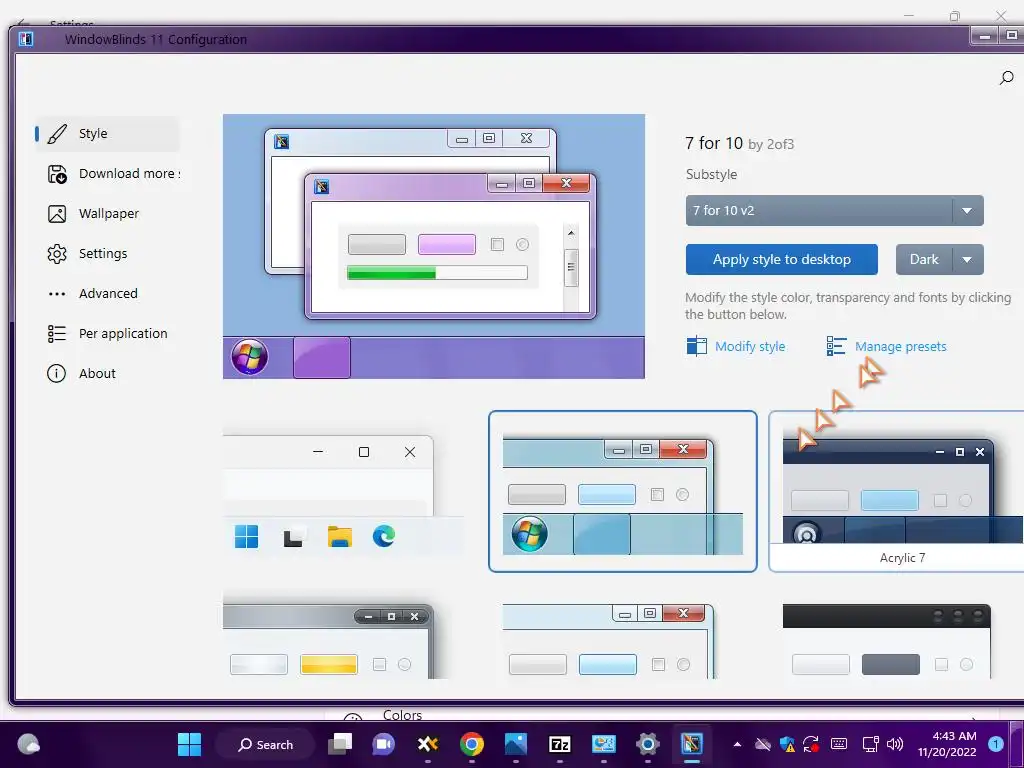Viewport: 1024px width, 768px height.
Task: Click the 2of3 author name
Action: tap(780, 144)
